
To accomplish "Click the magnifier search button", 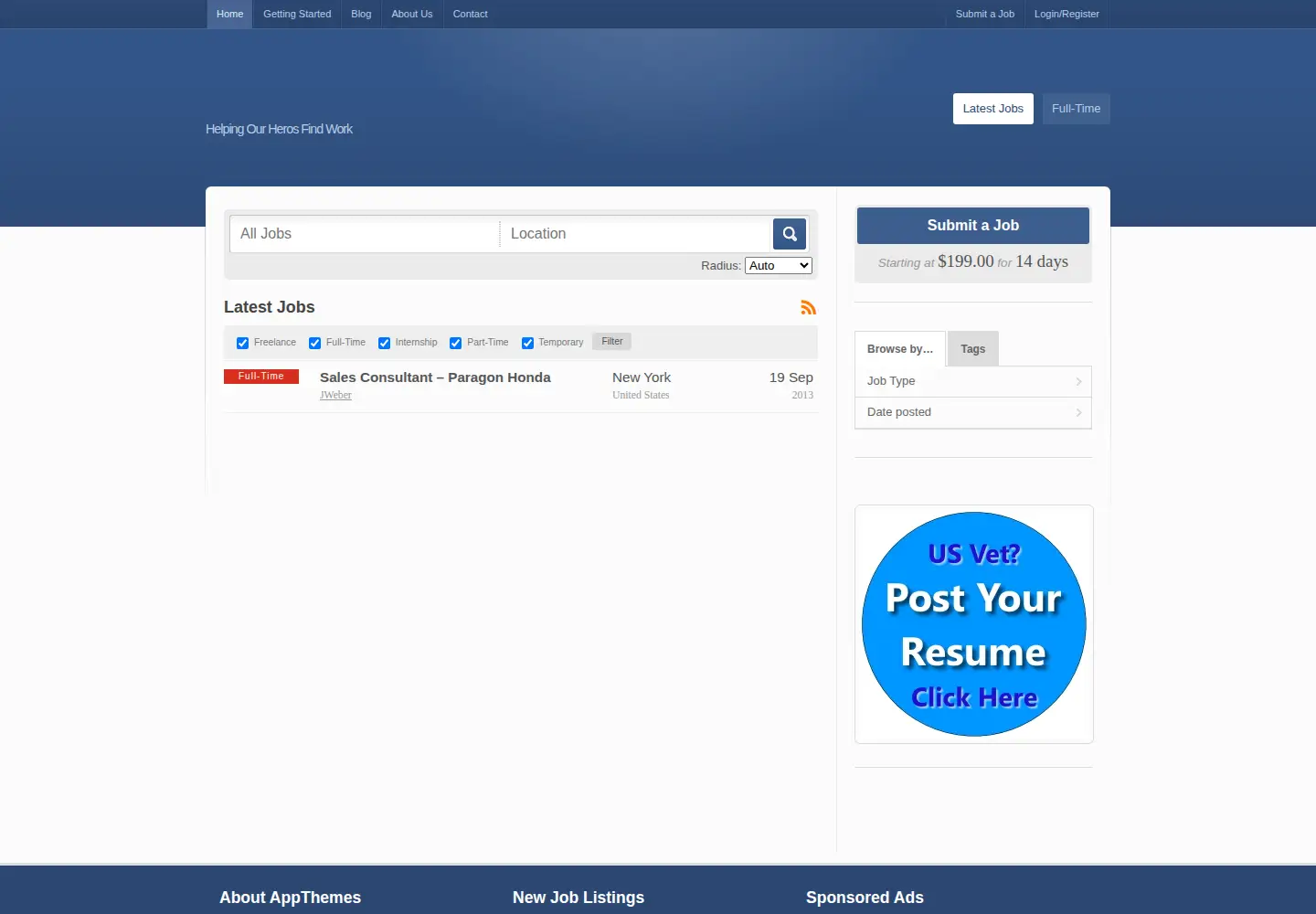I will (790, 234).
